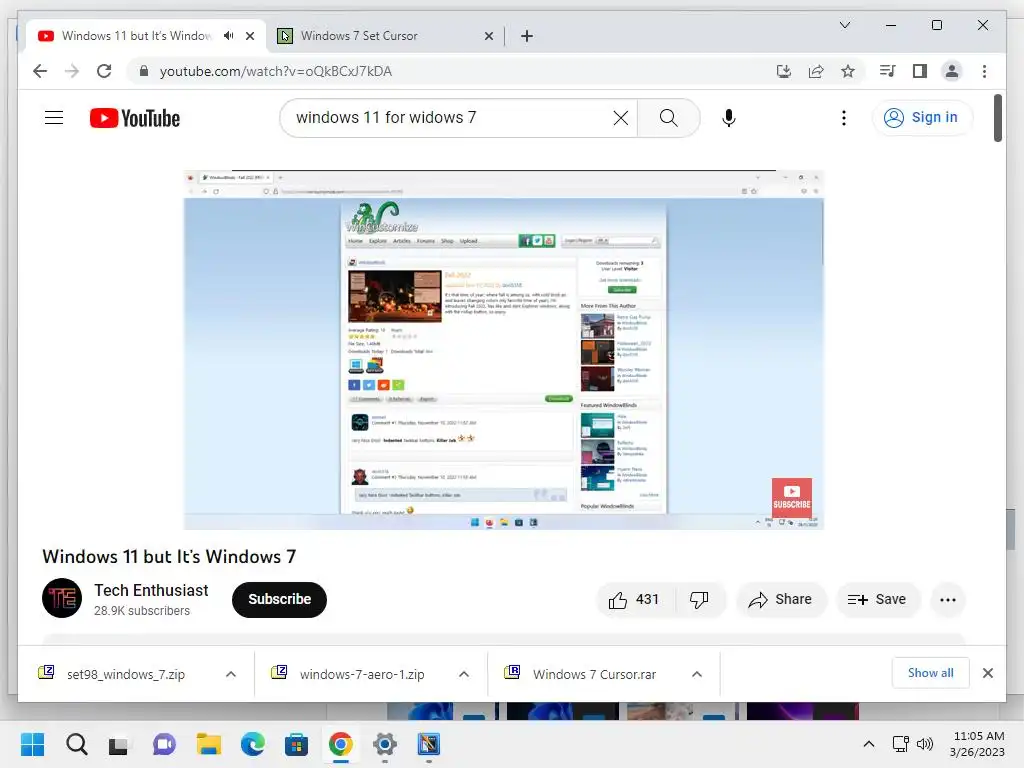Open the Chrome three-dot menu
The image size is (1024, 768).
coord(984,71)
